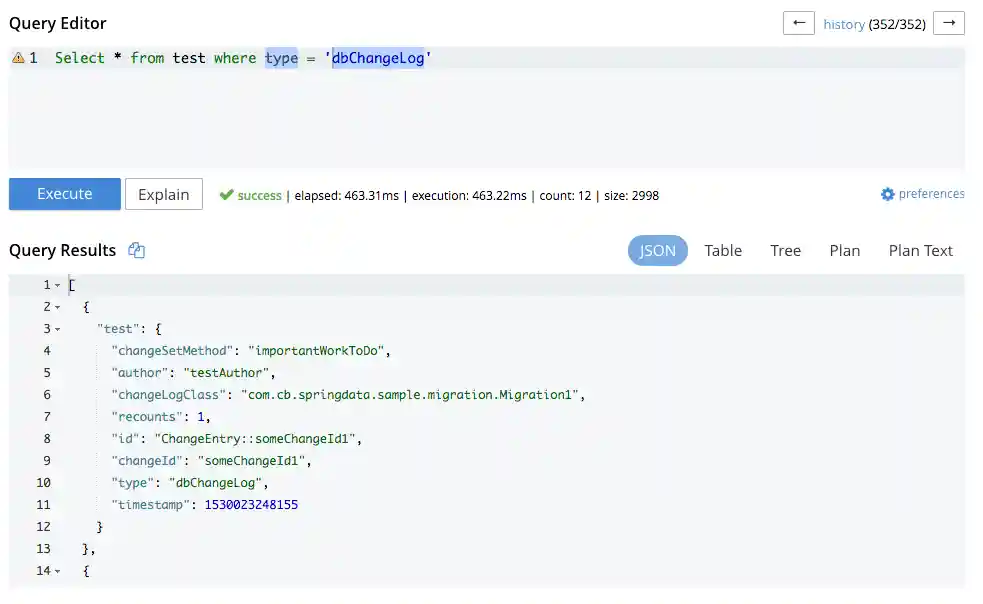
Task: Click the warning icon on editor line 1
Action: pyautogui.click(x=18, y=58)
